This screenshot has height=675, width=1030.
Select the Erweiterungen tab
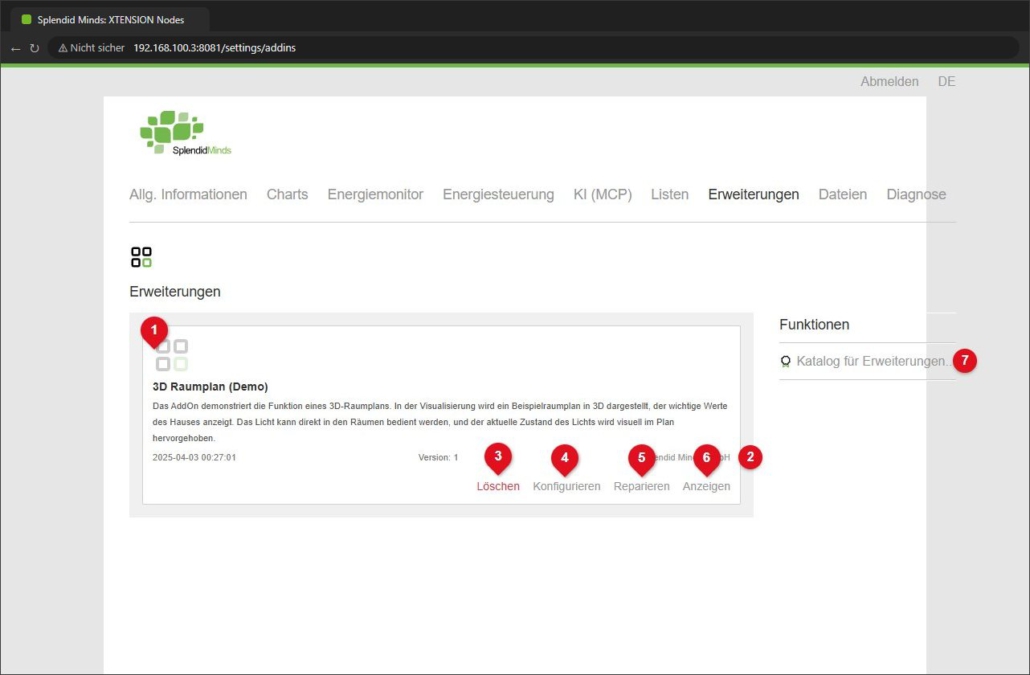pos(753,194)
